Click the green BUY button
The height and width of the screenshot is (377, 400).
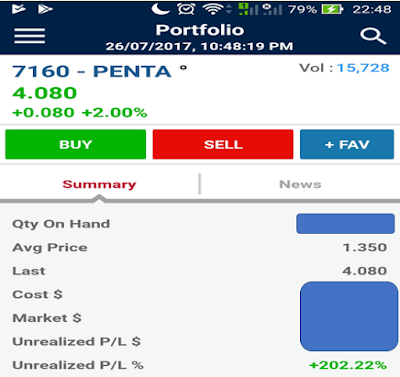pyautogui.click(x=76, y=144)
